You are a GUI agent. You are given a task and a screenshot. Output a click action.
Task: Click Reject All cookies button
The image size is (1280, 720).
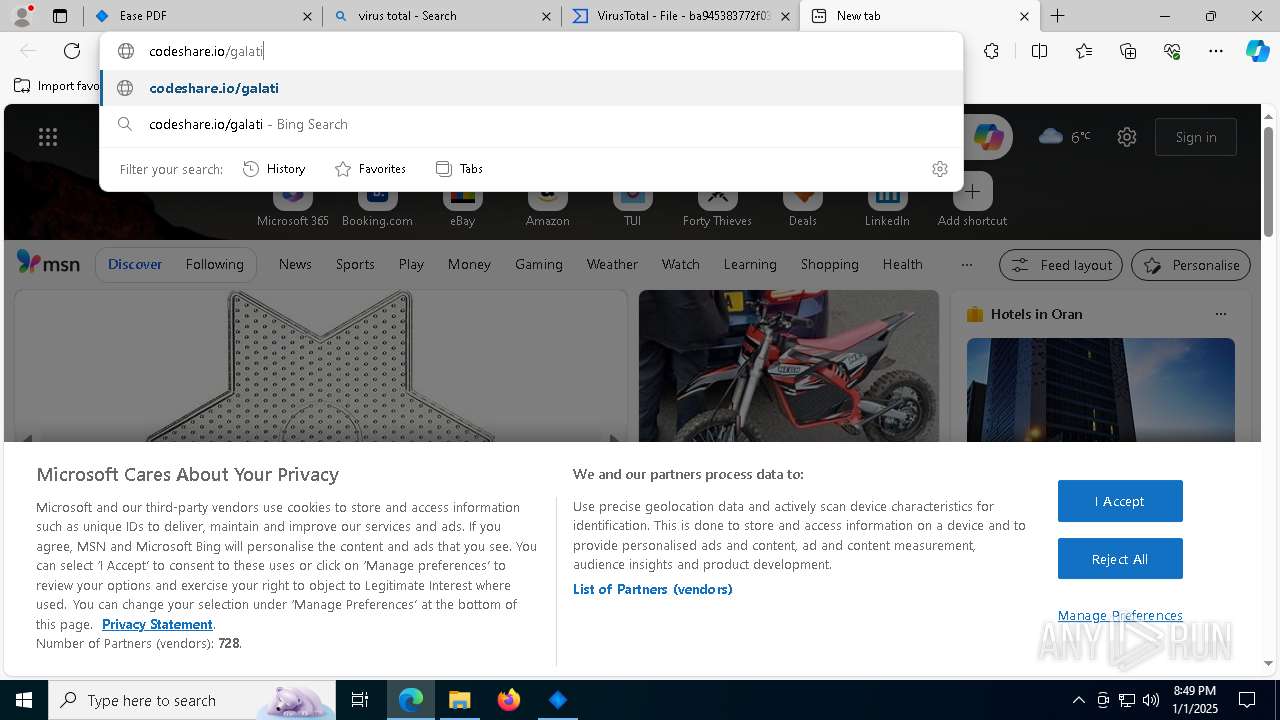point(1120,559)
